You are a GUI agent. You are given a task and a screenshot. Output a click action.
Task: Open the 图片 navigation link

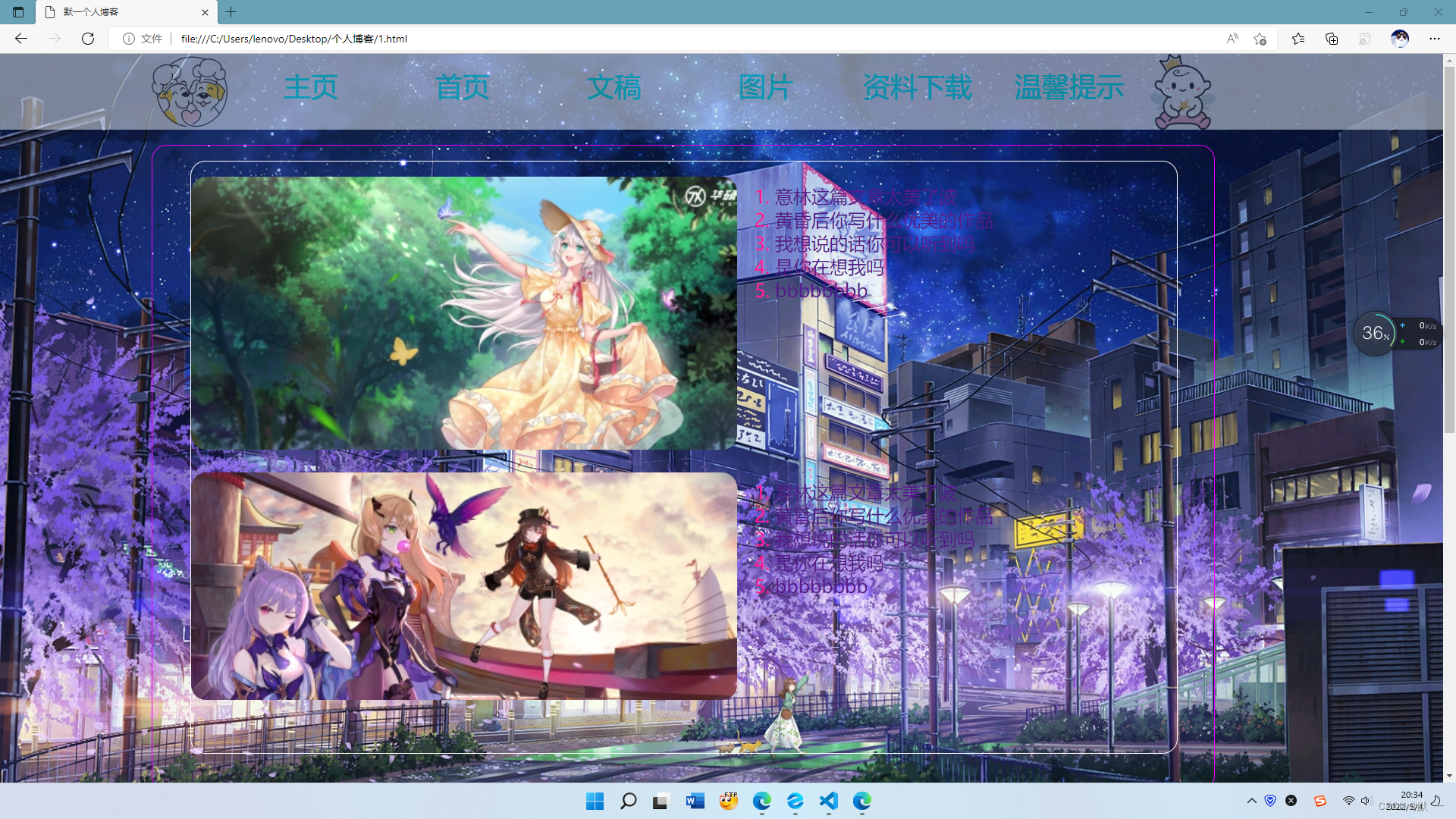pyautogui.click(x=766, y=87)
